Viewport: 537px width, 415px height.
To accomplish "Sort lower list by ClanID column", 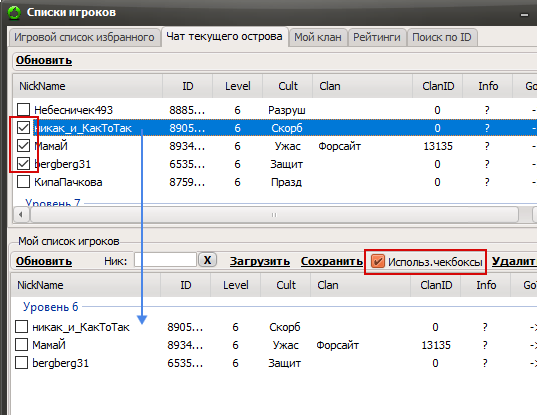I will click(x=436, y=285).
